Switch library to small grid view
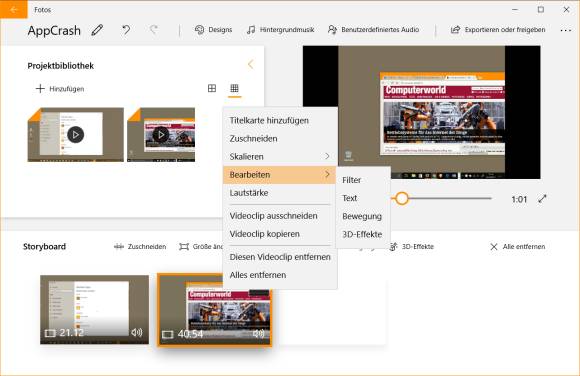This screenshot has width=580, height=376. click(235, 88)
